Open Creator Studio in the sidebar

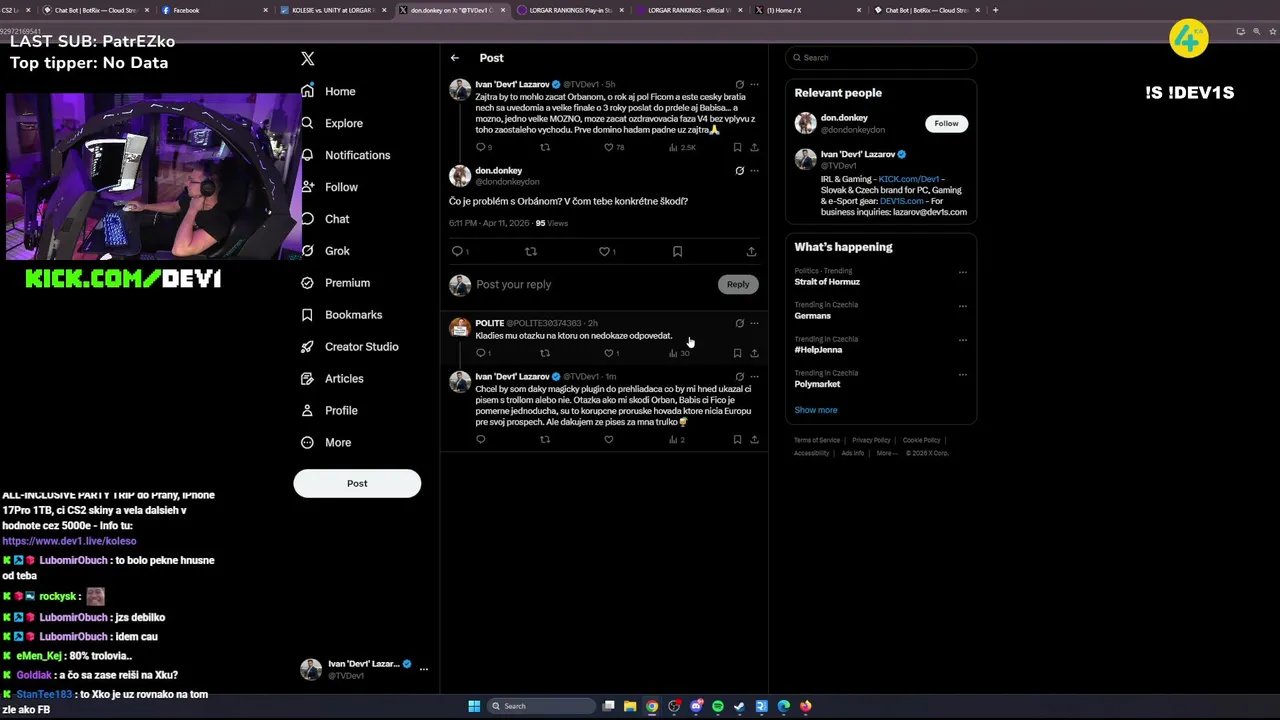pyautogui.click(x=349, y=347)
